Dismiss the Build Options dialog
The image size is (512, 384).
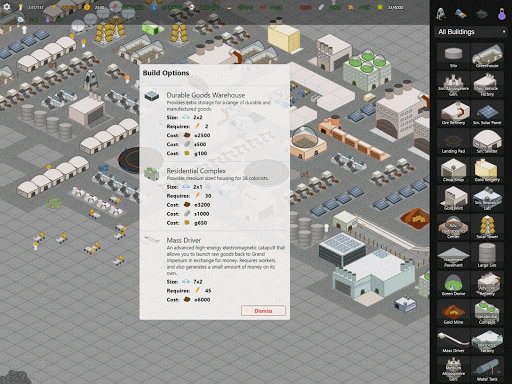click(263, 311)
